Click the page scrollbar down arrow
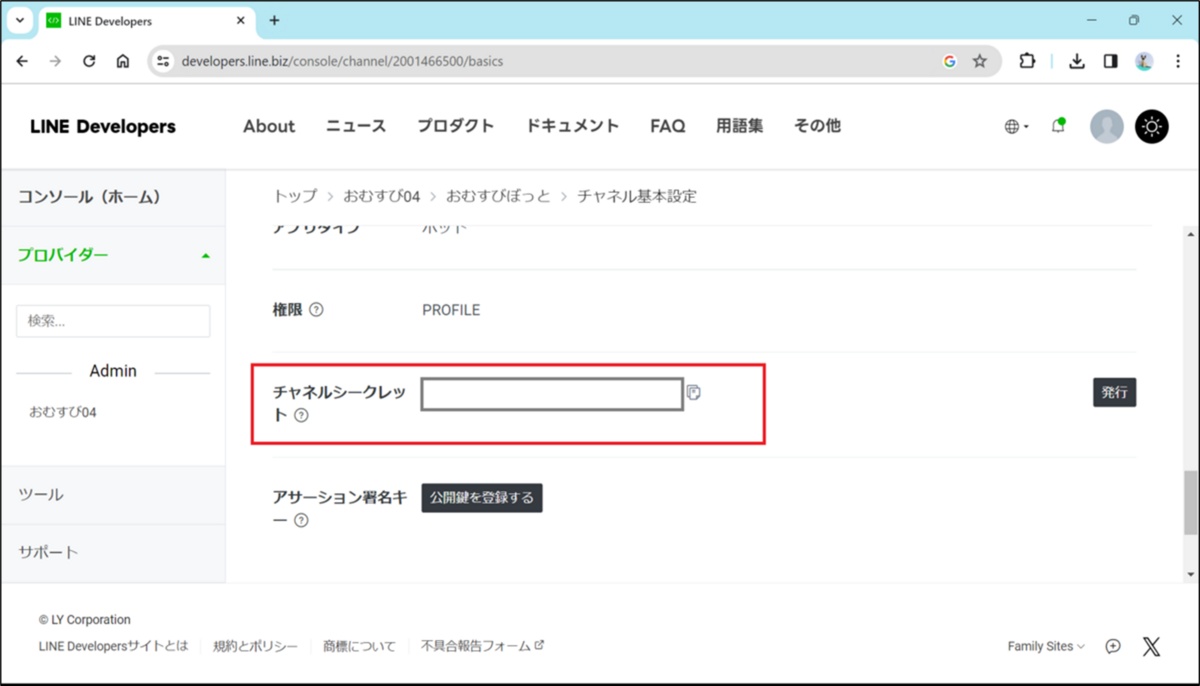The image size is (1200, 686). pos(1190,574)
